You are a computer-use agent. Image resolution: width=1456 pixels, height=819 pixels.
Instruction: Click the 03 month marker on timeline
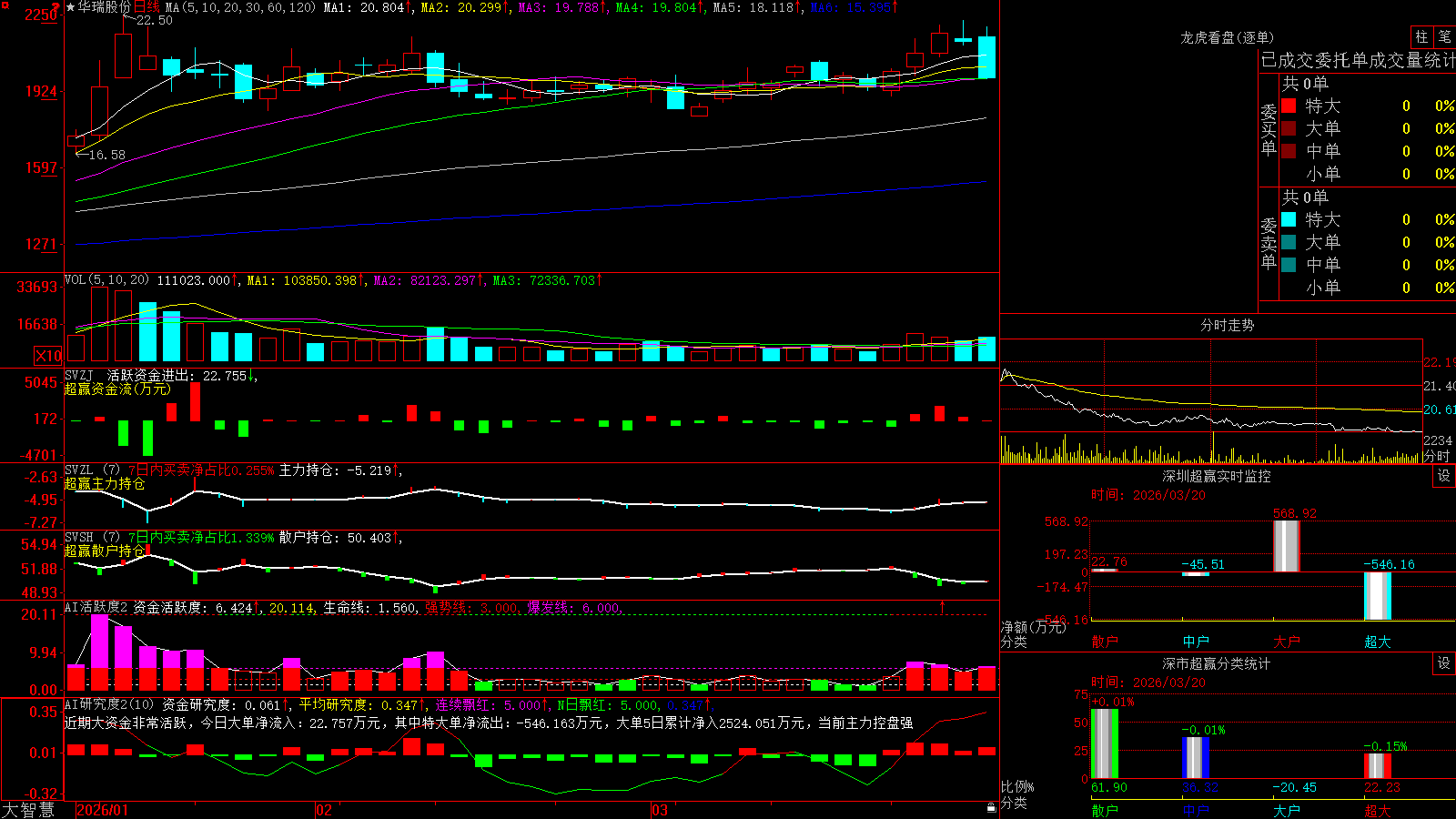[660, 810]
